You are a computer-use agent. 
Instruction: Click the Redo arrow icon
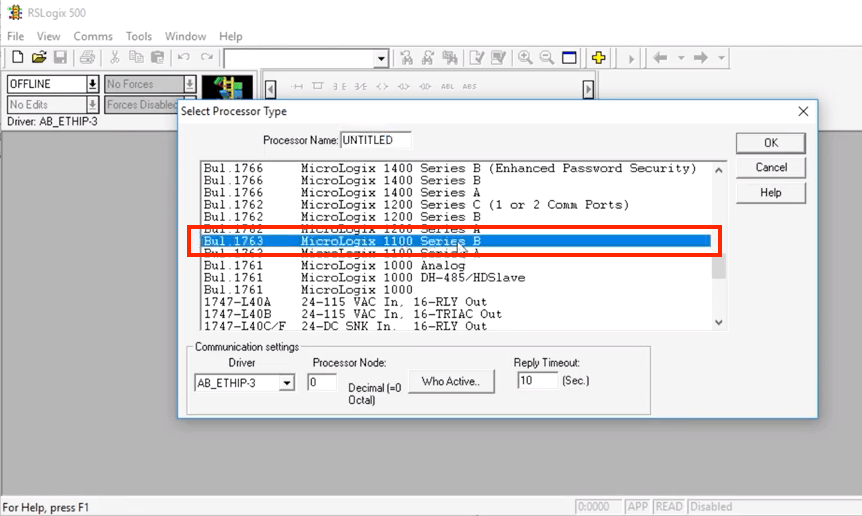[207, 57]
